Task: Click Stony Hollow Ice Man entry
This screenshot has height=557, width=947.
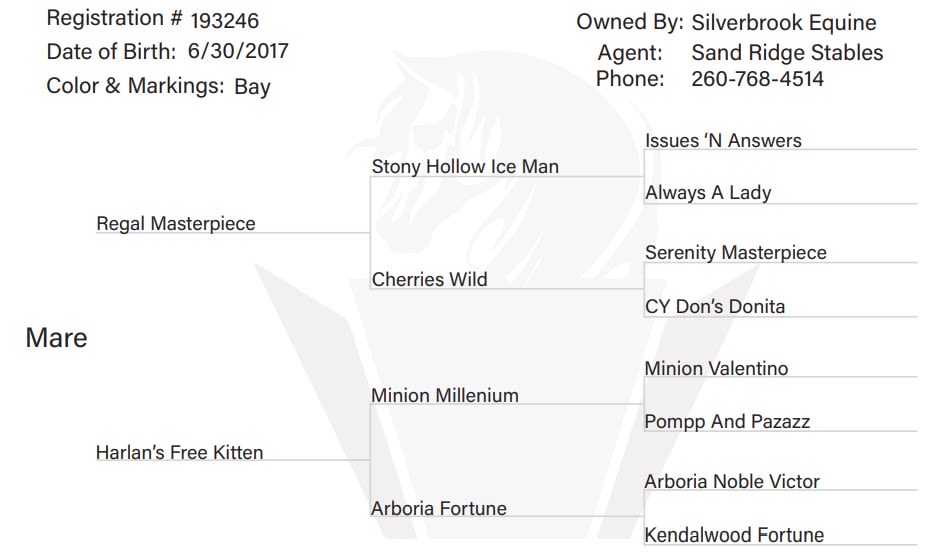Action: (x=465, y=167)
